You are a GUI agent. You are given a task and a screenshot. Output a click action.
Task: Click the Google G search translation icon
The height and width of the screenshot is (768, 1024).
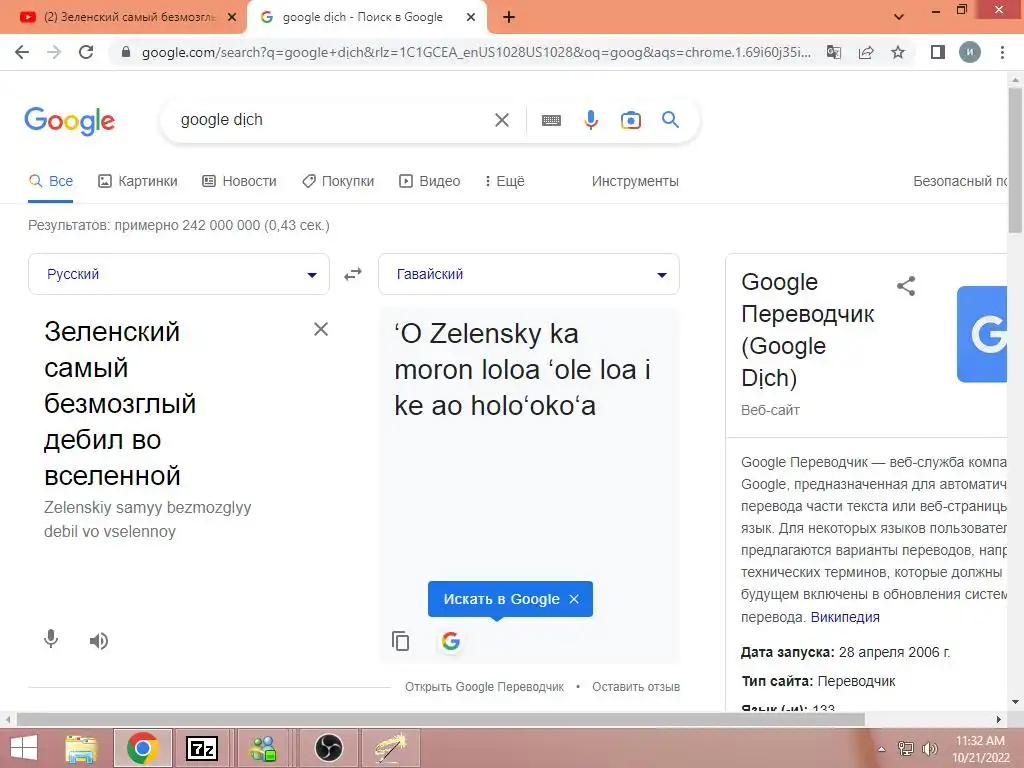pyautogui.click(x=451, y=641)
